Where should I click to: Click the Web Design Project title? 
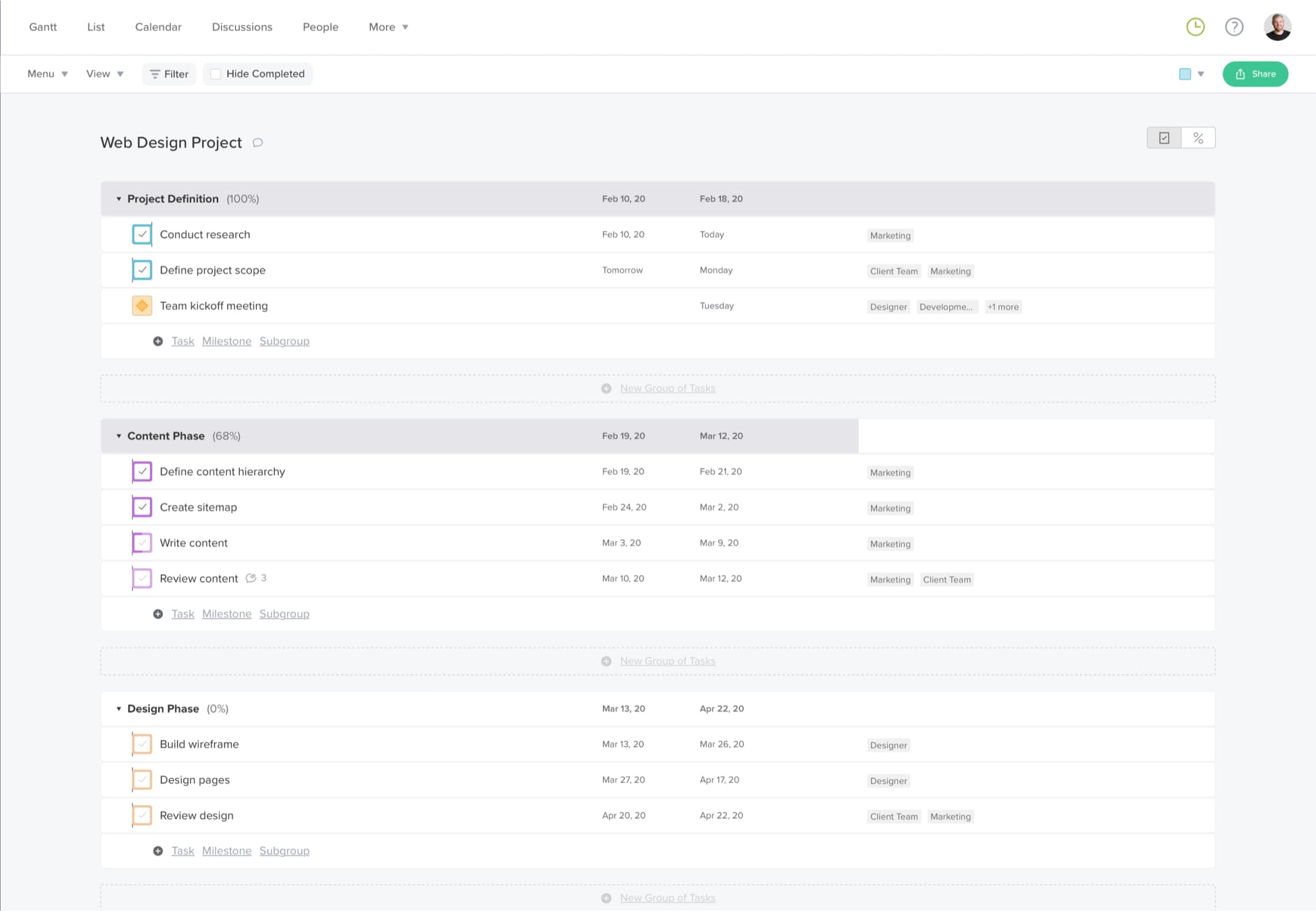(171, 143)
